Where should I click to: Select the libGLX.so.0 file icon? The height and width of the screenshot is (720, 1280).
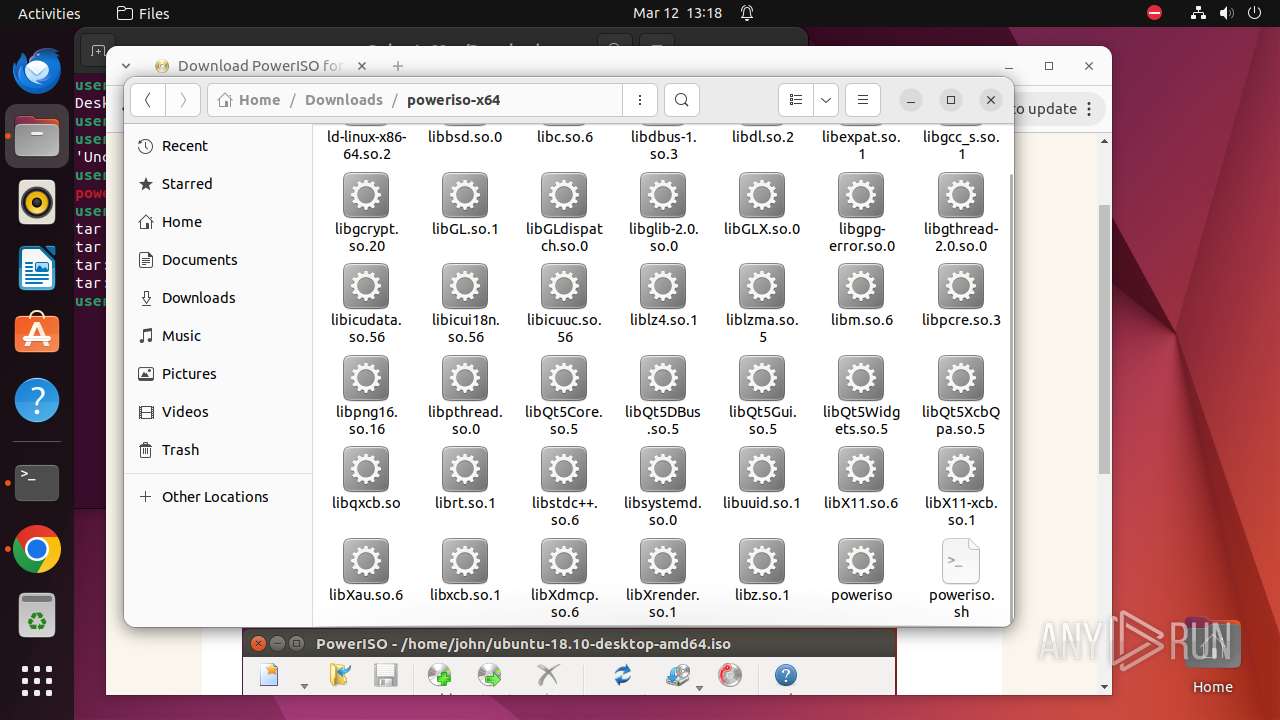click(x=762, y=194)
